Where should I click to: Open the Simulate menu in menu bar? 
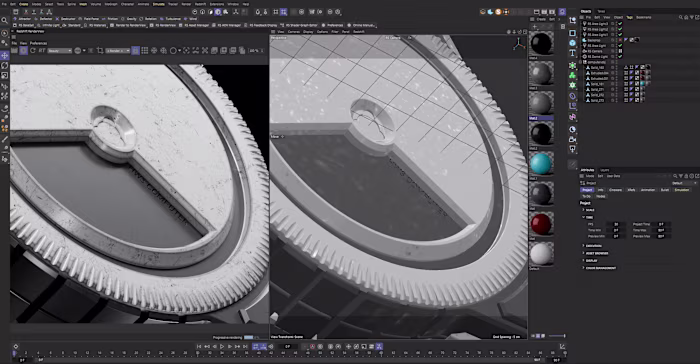[158, 4]
